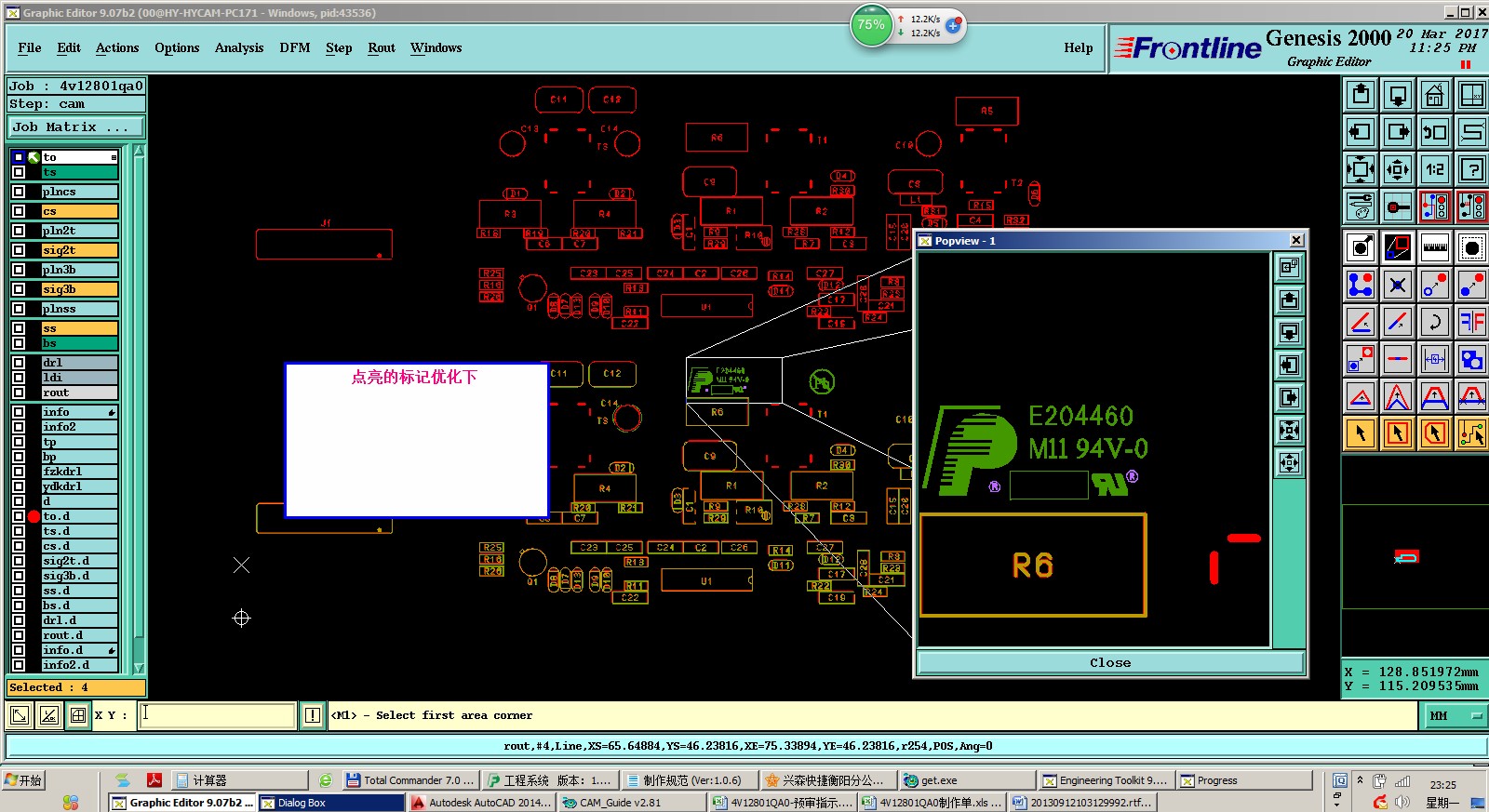Screen dimensions: 1489x812
Task: Choose the mirror feature icon
Action: [1471, 322]
